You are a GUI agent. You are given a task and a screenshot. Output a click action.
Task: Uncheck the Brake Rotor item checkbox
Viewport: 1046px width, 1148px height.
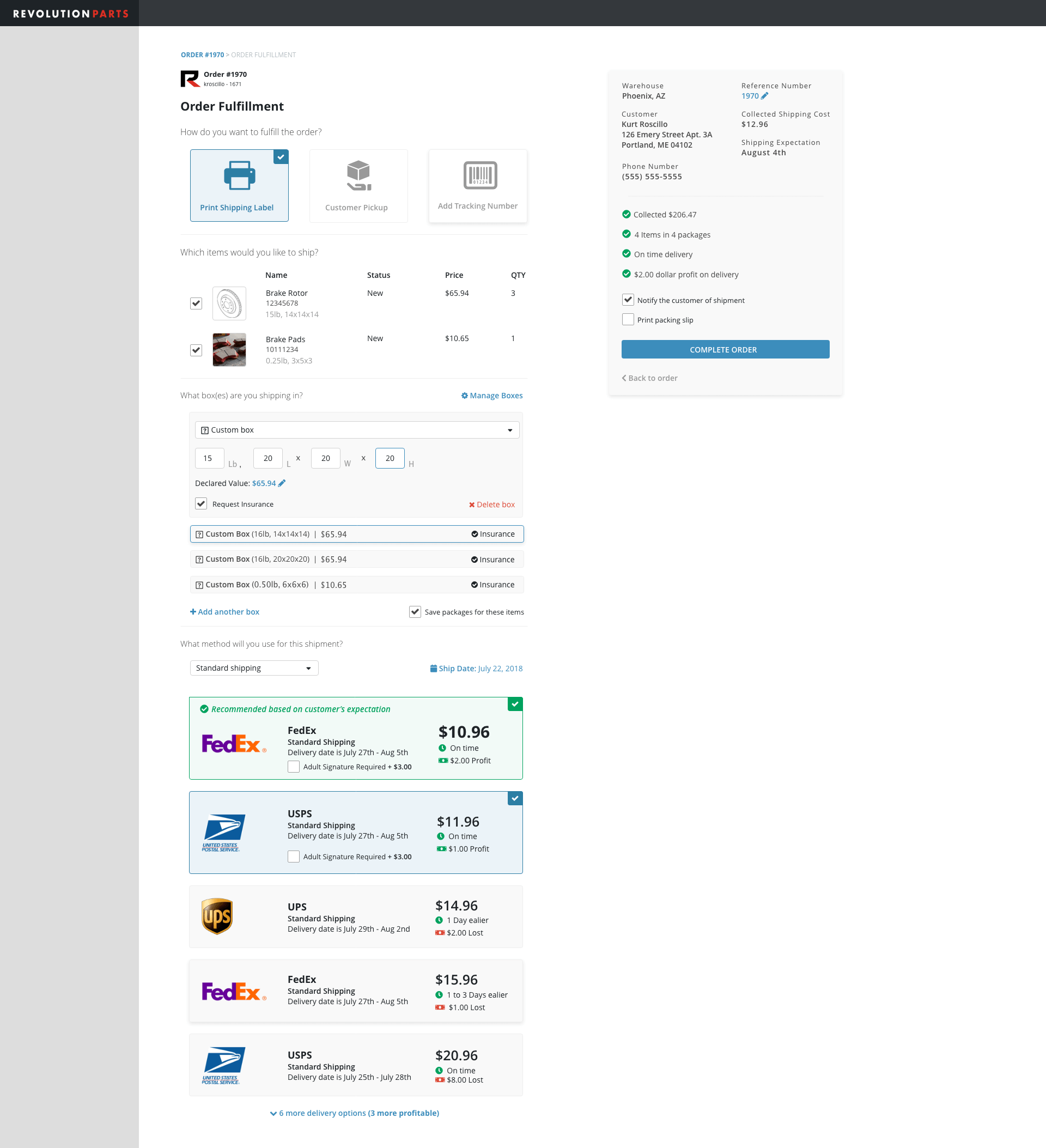[x=196, y=303]
